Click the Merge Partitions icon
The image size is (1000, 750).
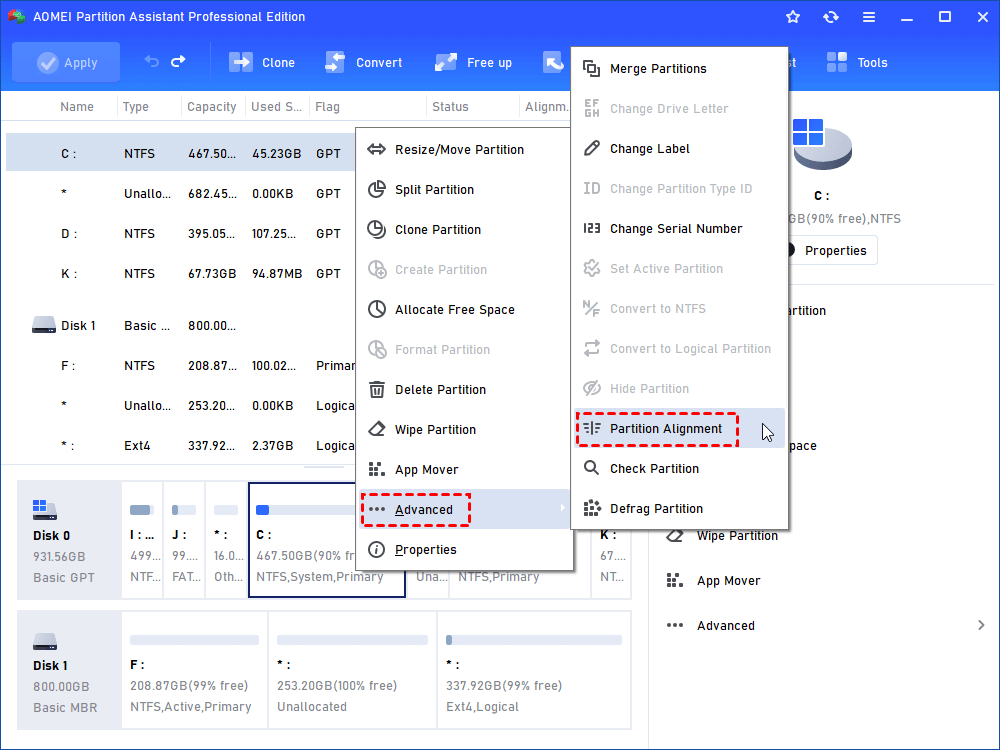pyautogui.click(x=592, y=68)
